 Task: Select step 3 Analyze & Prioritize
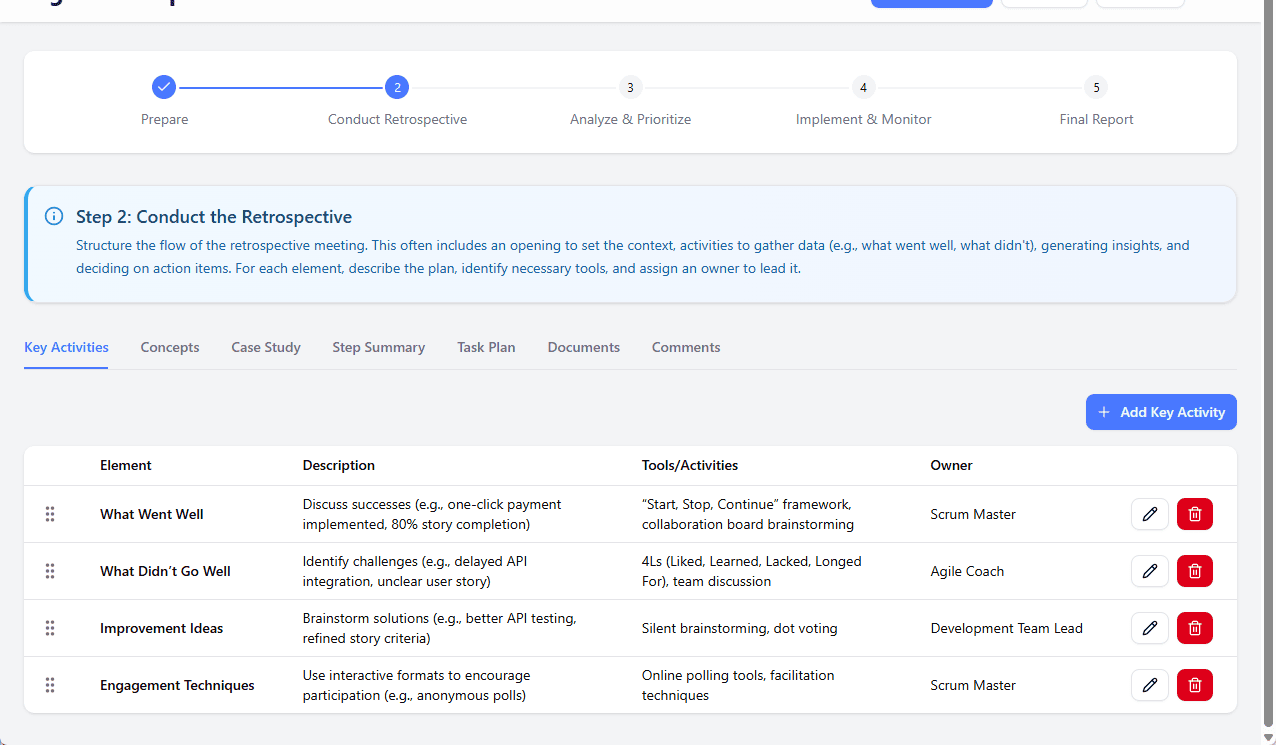click(x=630, y=87)
